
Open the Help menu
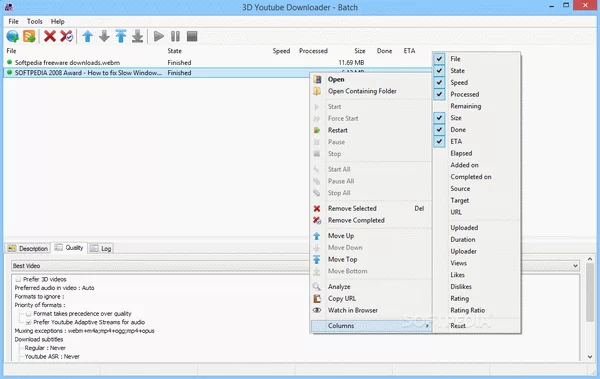[57, 21]
